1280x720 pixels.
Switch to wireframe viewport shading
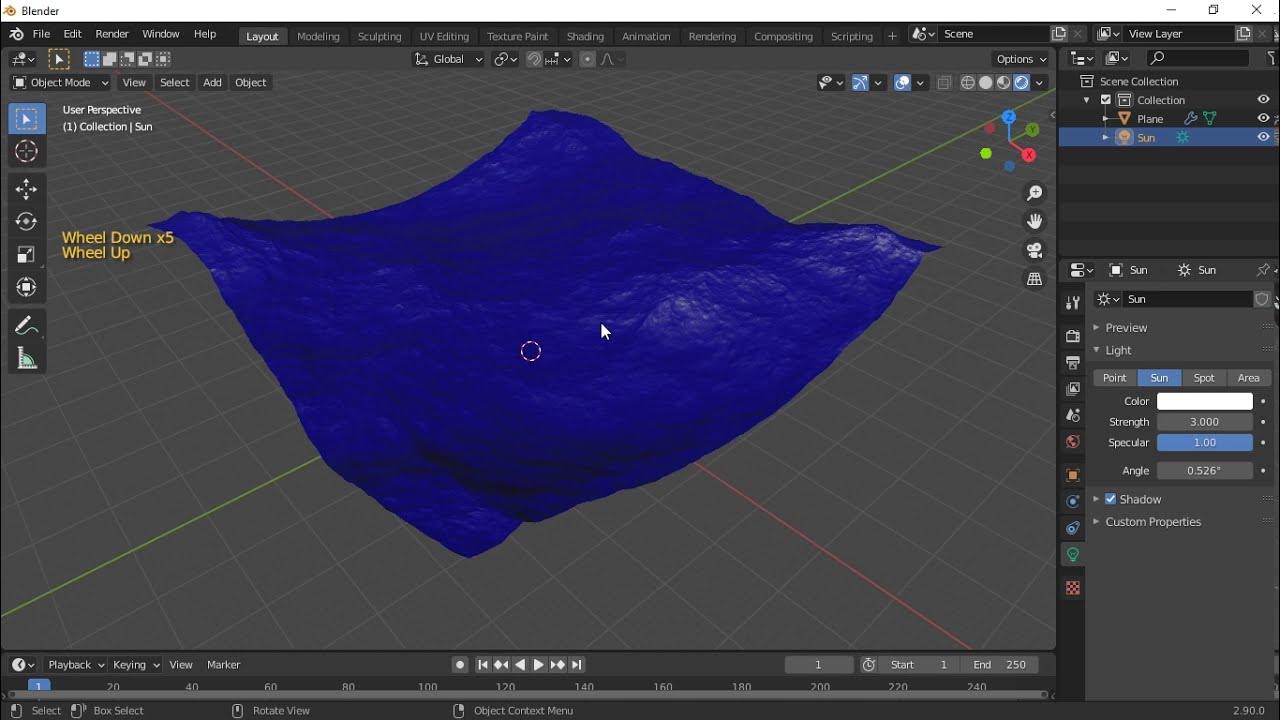coord(968,83)
